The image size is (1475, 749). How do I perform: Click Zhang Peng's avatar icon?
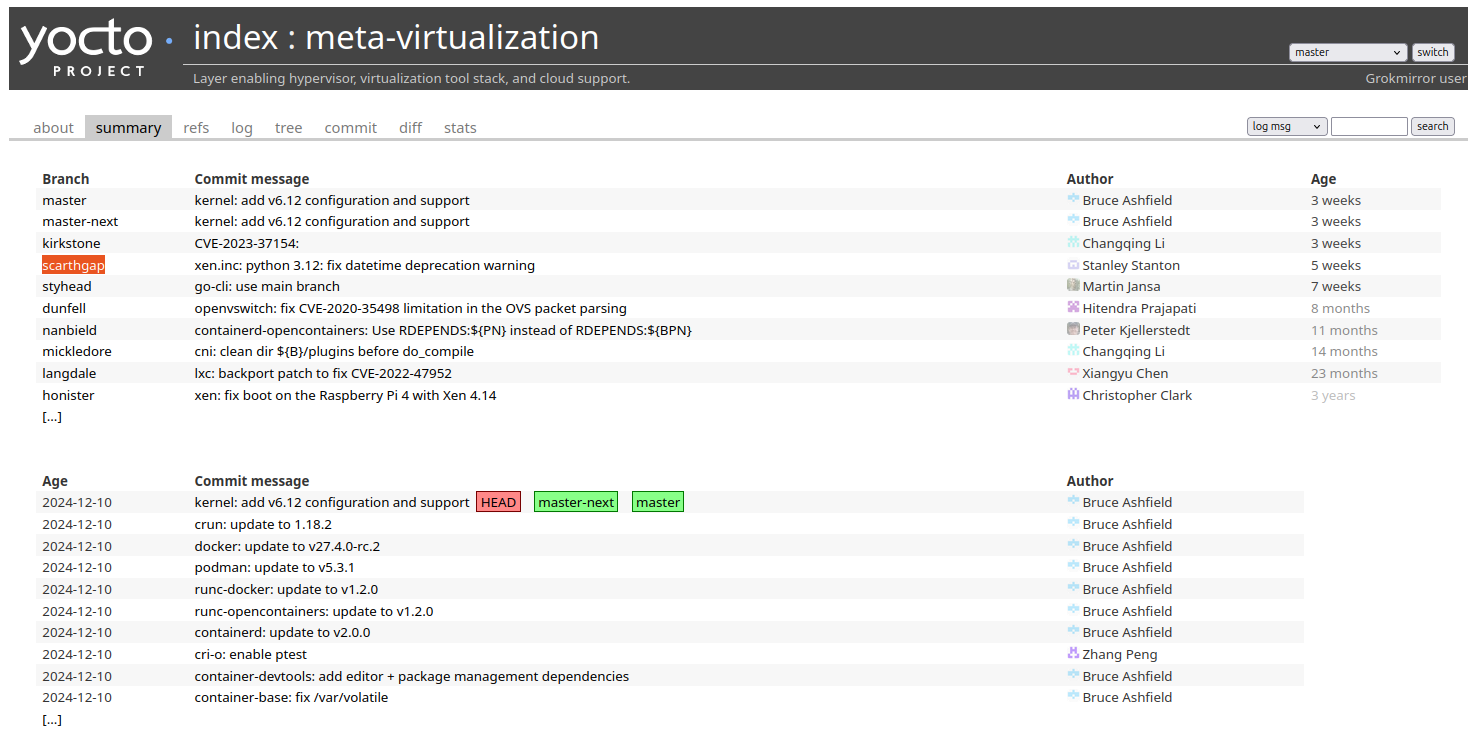(x=1072, y=654)
